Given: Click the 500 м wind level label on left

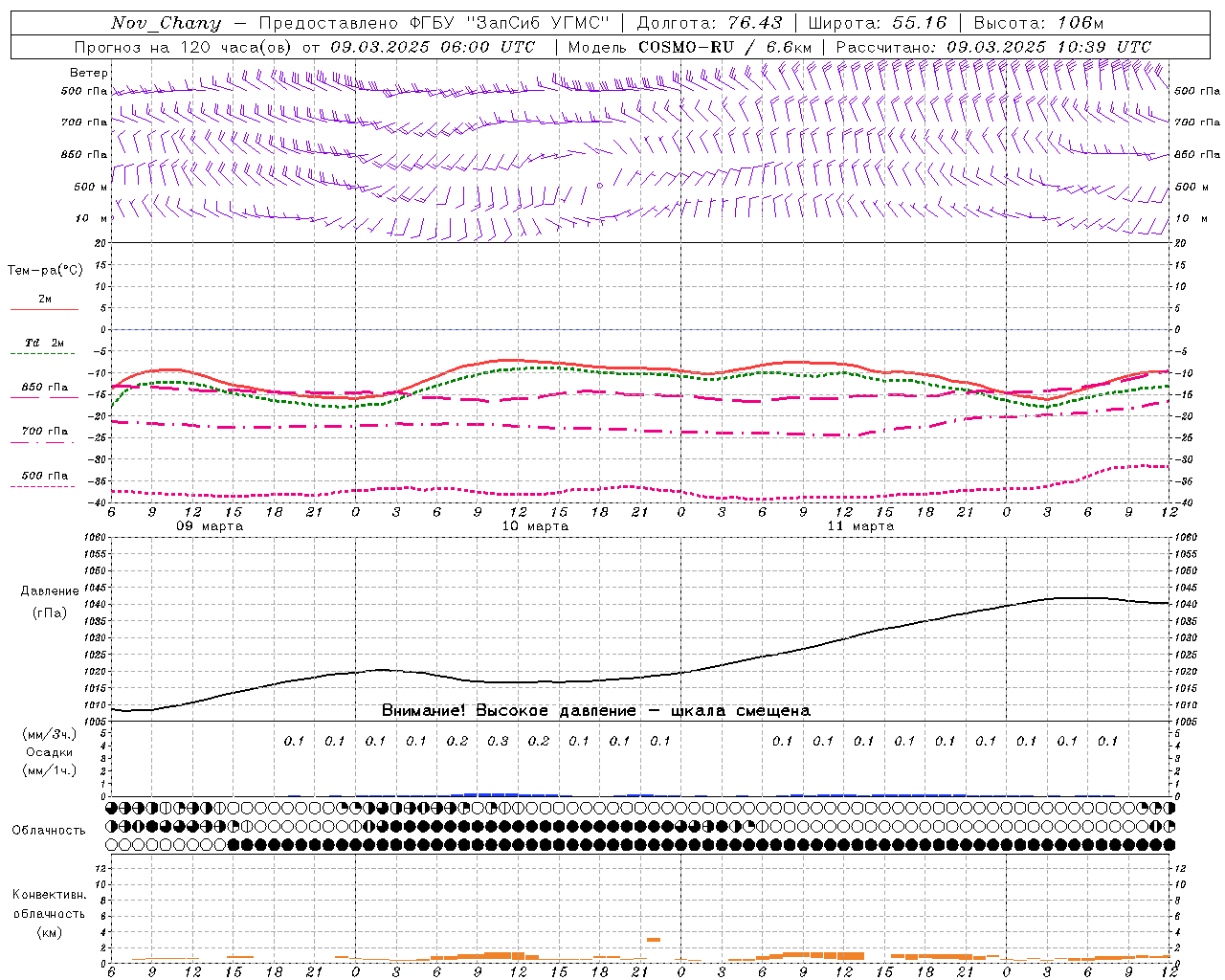Looking at the screenshot, I should (x=91, y=187).
